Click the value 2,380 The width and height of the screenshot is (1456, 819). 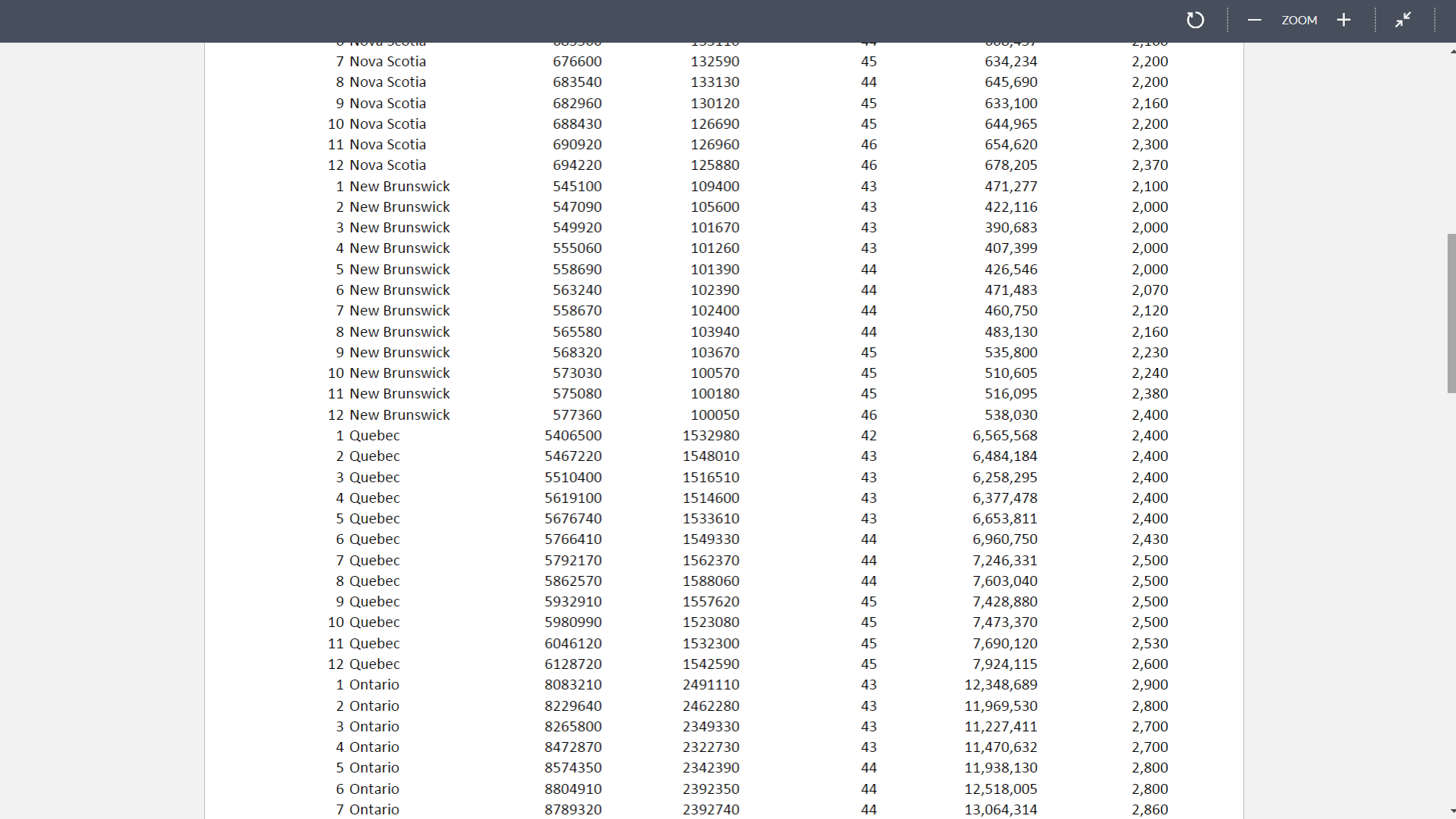(1150, 394)
